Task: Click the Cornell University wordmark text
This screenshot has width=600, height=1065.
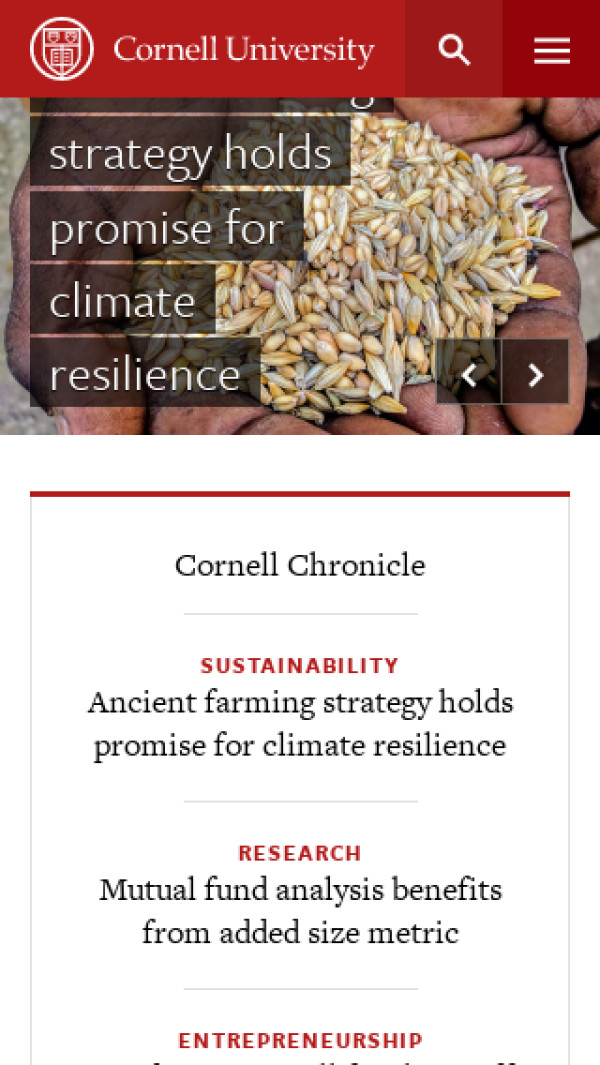Action: tap(243, 49)
